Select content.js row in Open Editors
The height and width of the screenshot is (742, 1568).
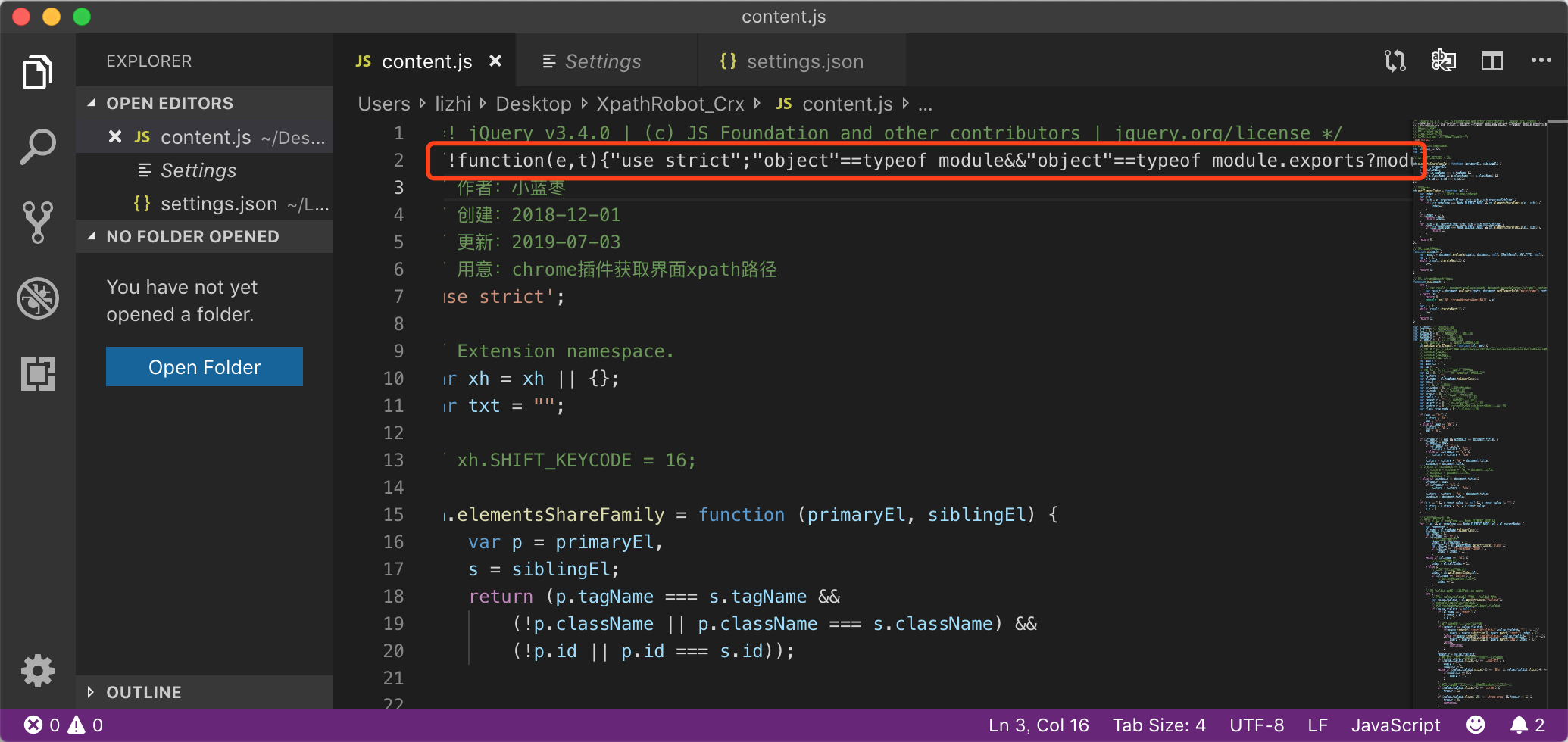tap(205, 137)
